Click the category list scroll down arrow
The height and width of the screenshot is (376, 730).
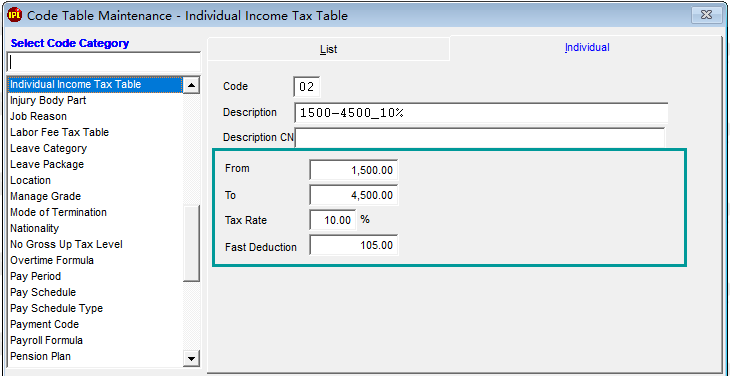pyautogui.click(x=191, y=358)
